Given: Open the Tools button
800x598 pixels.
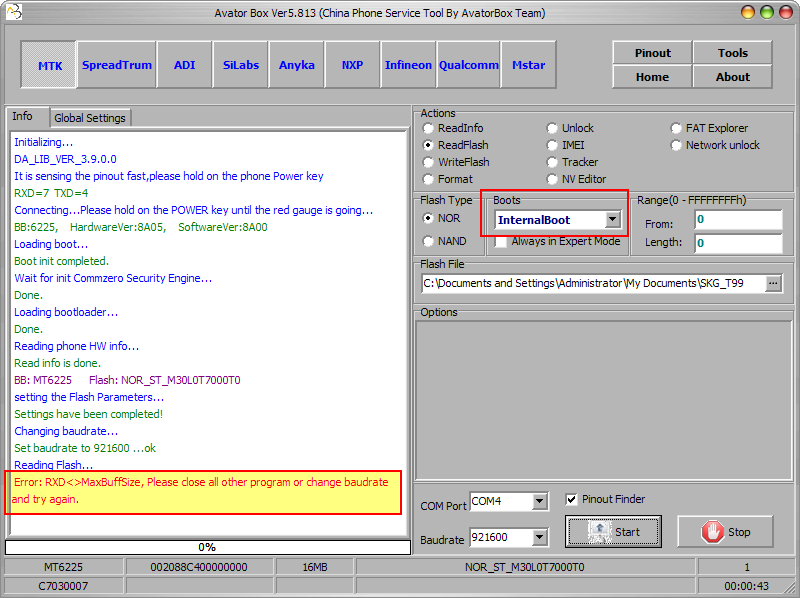Looking at the screenshot, I should click(733, 53).
